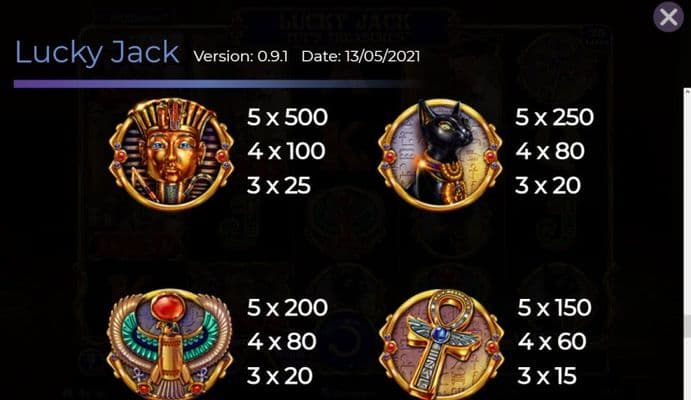691x400 pixels.
Task: Click the 5 x 200 falcon payout
Action: pos(287,307)
